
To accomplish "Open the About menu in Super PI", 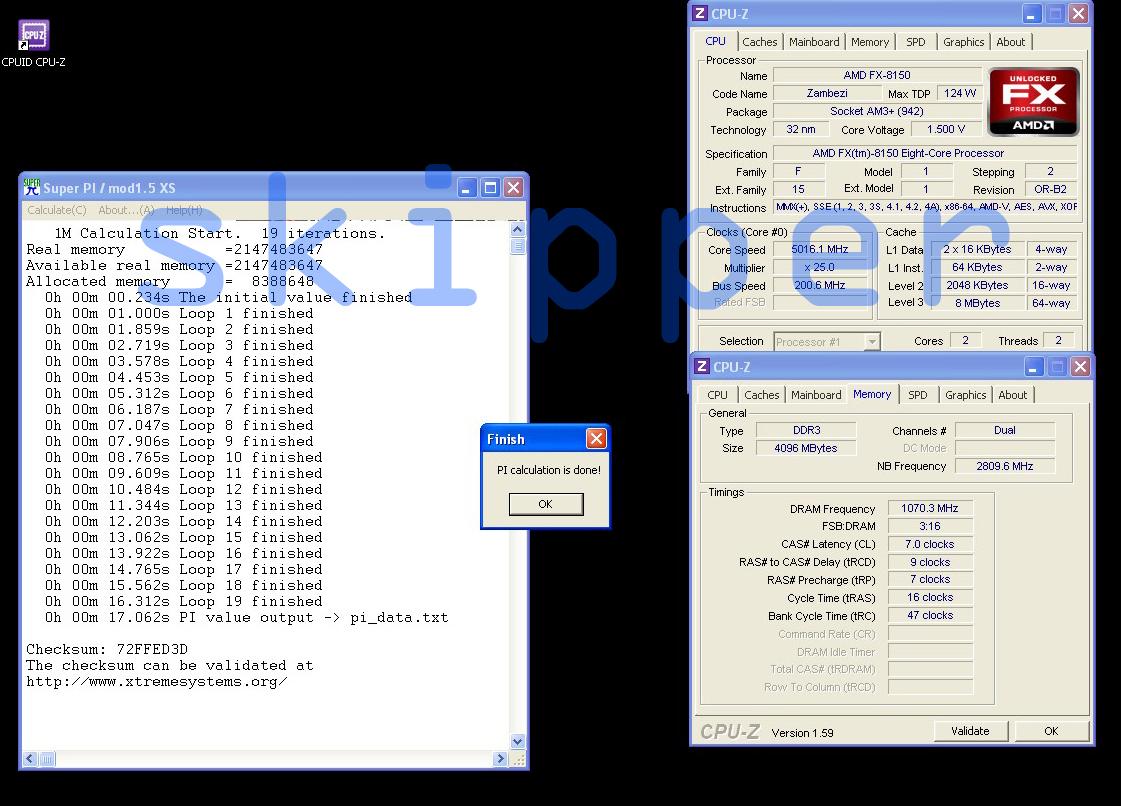I will click(x=126, y=210).
